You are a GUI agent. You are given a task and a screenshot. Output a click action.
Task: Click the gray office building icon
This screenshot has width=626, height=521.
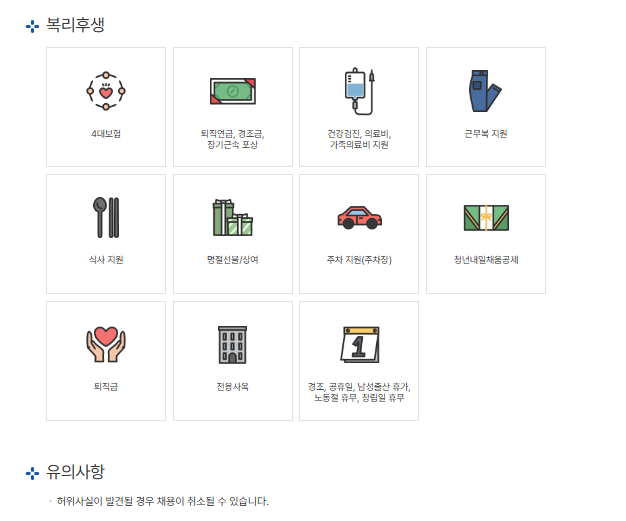(x=232, y=345)
